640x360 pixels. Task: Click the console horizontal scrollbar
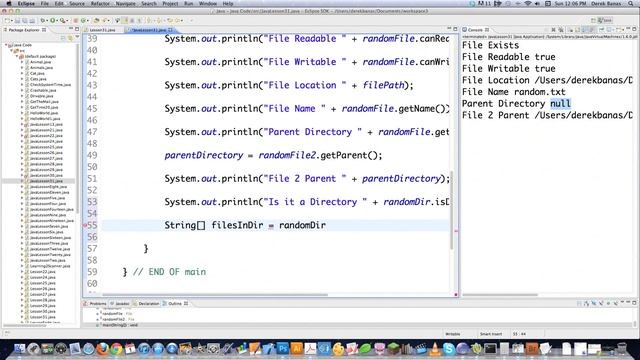[500, 295]
